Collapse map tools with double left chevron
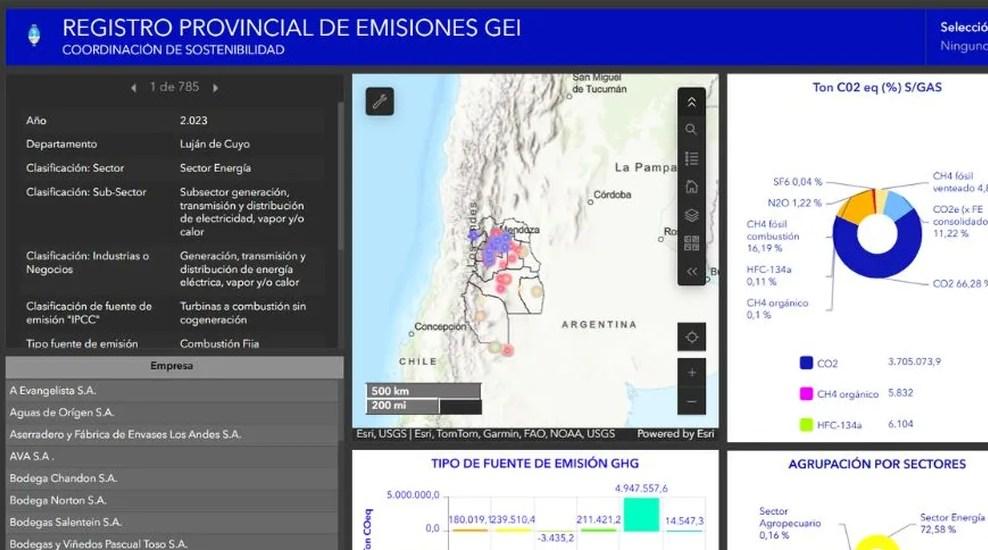The image size is (988, 550). (x=691, y=271)
